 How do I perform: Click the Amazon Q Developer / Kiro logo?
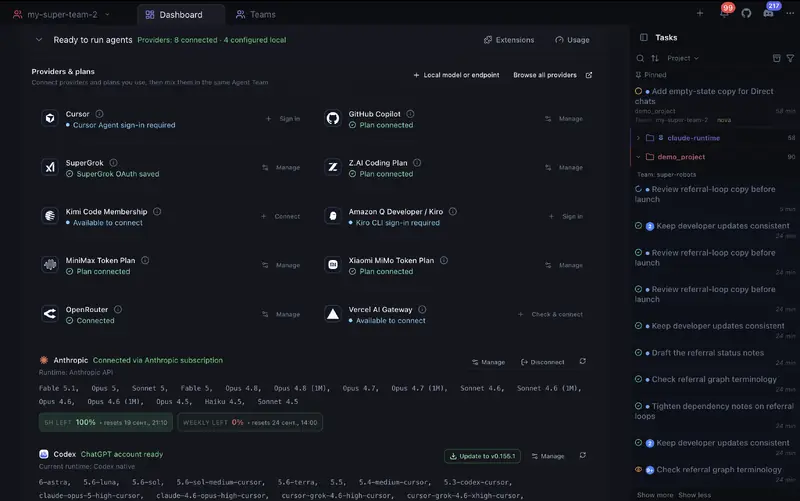[x=333, y=216]
